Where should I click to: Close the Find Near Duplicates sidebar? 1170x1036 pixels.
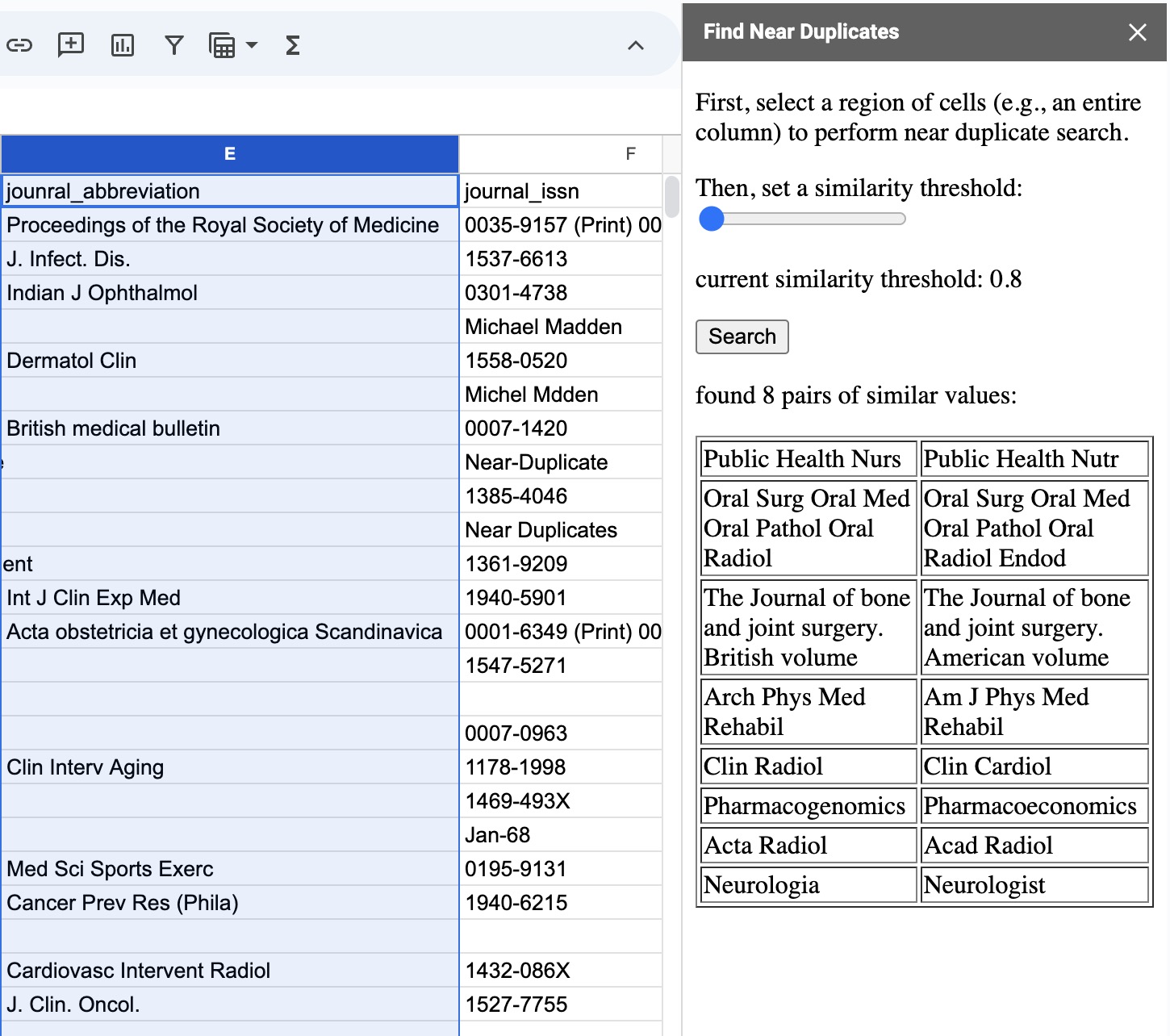pyautogui.click(x=1138, y=32)
